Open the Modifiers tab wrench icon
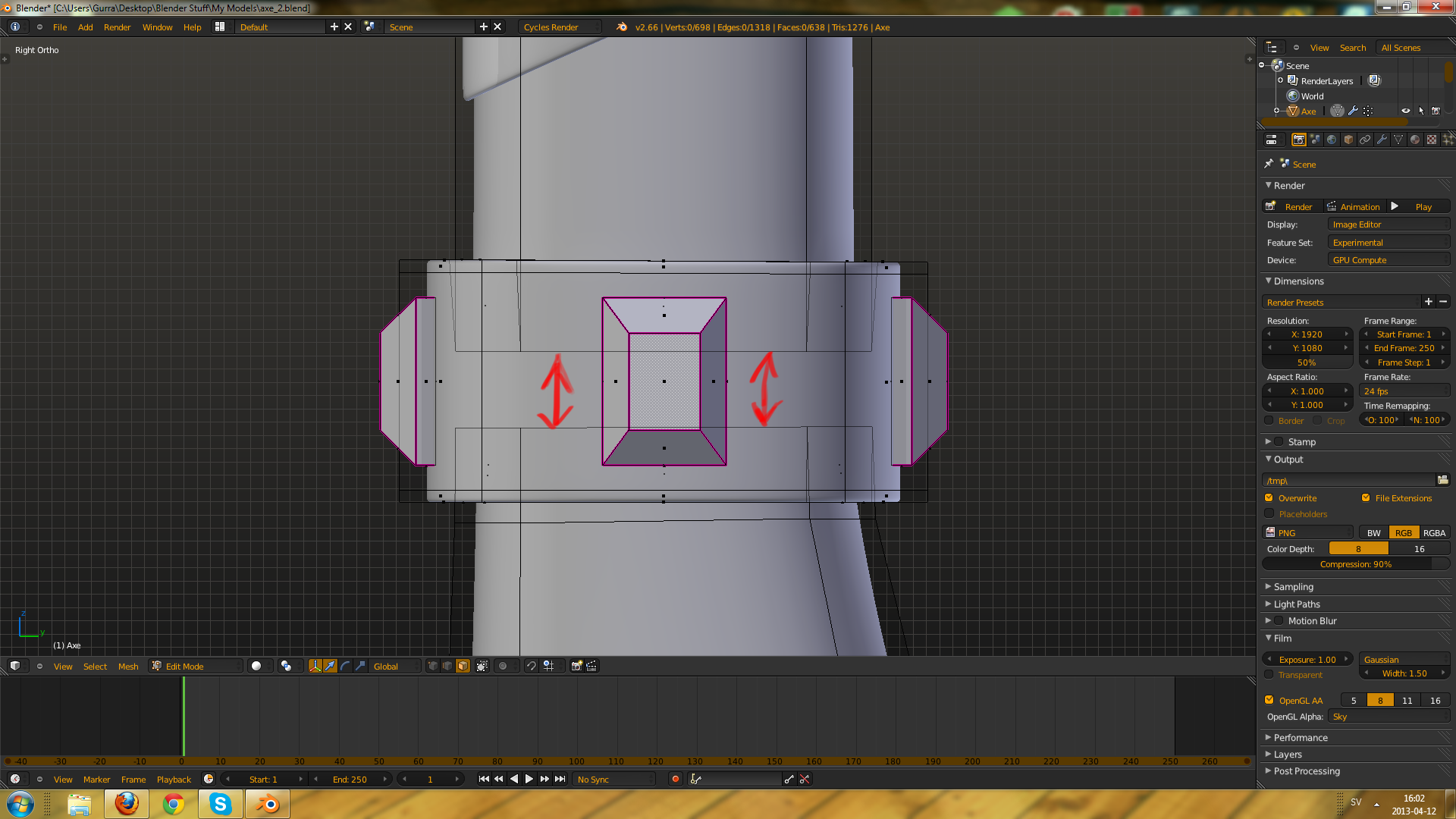The width and height of the screenshot is (1456, 819). pyautogui.click(x=1382, y=140)
